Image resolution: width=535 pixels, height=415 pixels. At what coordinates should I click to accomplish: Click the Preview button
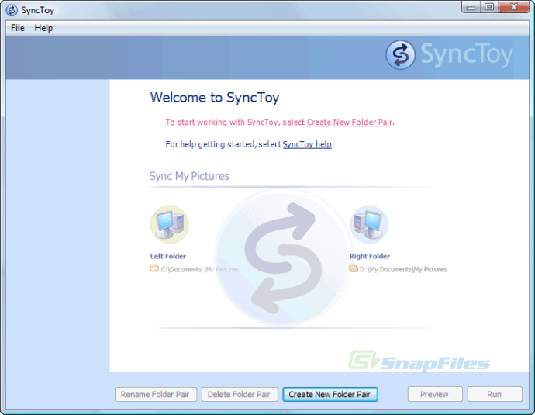point(435,394)
